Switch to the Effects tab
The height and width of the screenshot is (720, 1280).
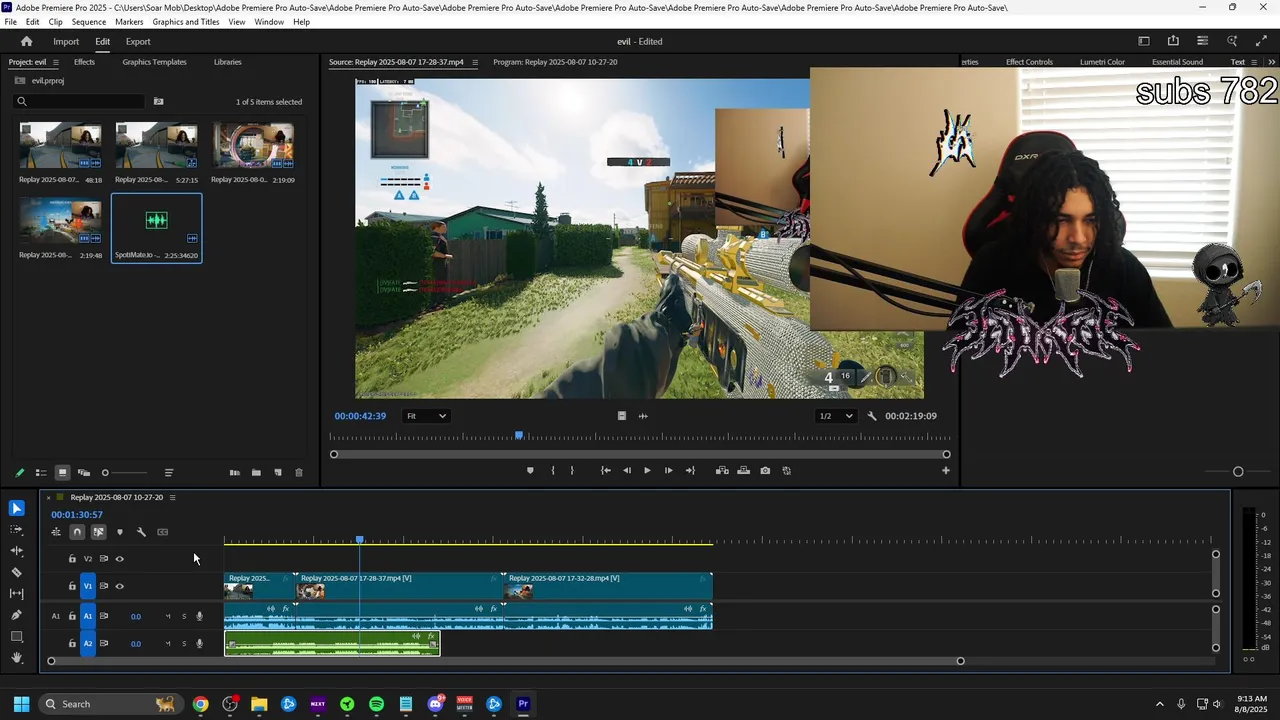[x=84, y=62]
